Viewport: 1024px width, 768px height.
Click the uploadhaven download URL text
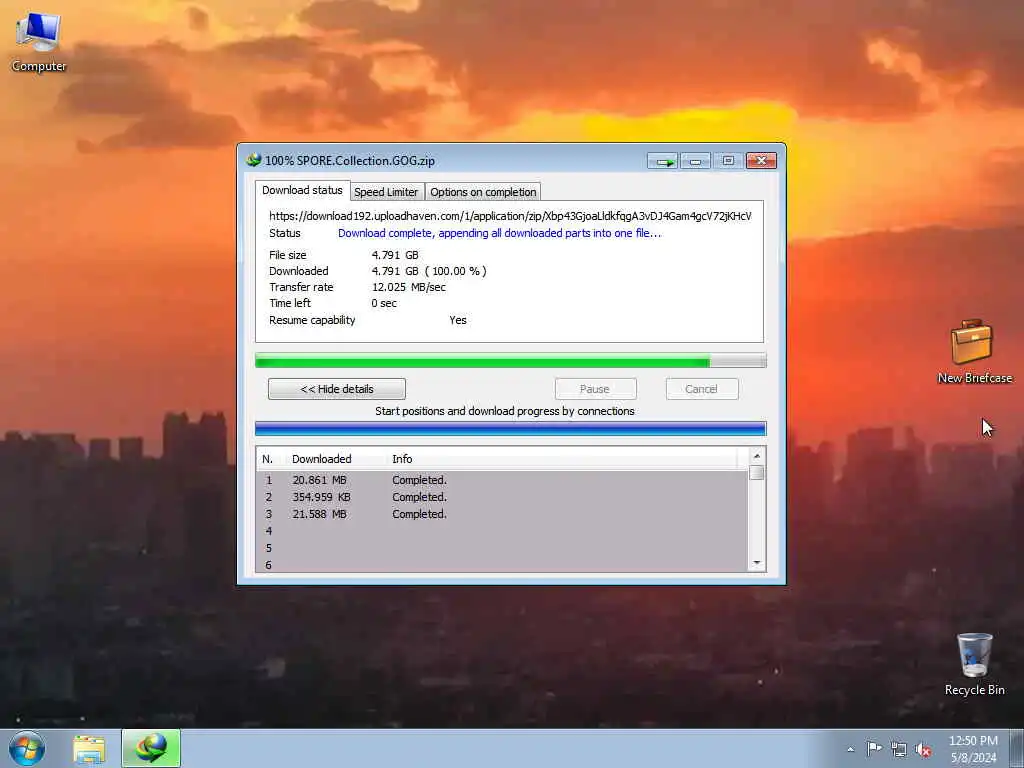tap(510, 216)
